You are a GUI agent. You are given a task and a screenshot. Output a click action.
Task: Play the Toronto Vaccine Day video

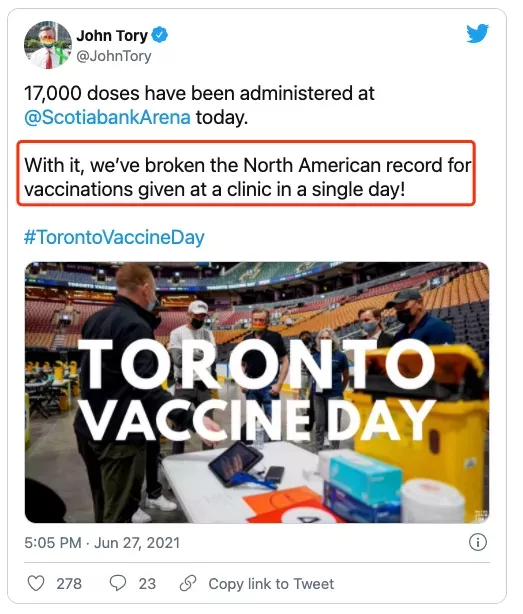point(257,392)
